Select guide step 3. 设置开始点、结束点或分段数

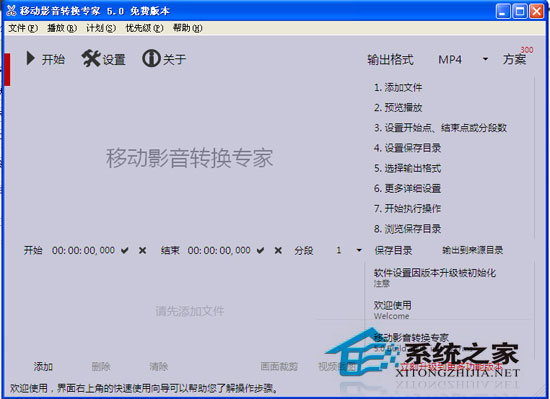(x=441, y=128)
